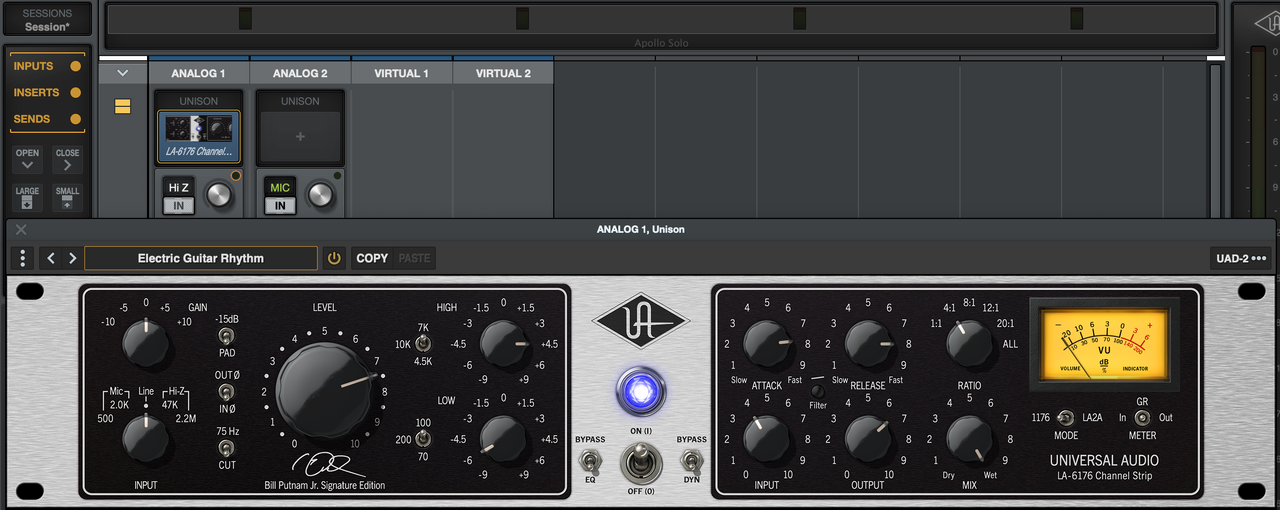
Task: Select the VIRTUAL 2 channel header
Action: [503, 73]
